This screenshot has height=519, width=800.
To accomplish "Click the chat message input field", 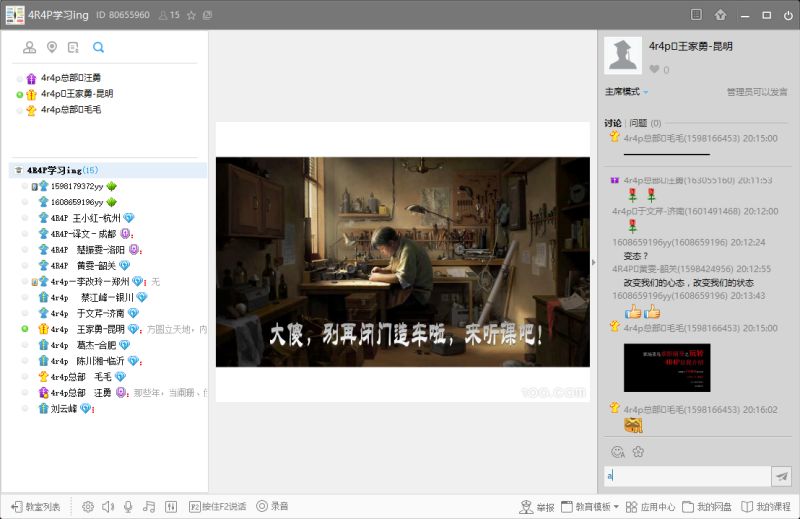I will pos(687,477).
